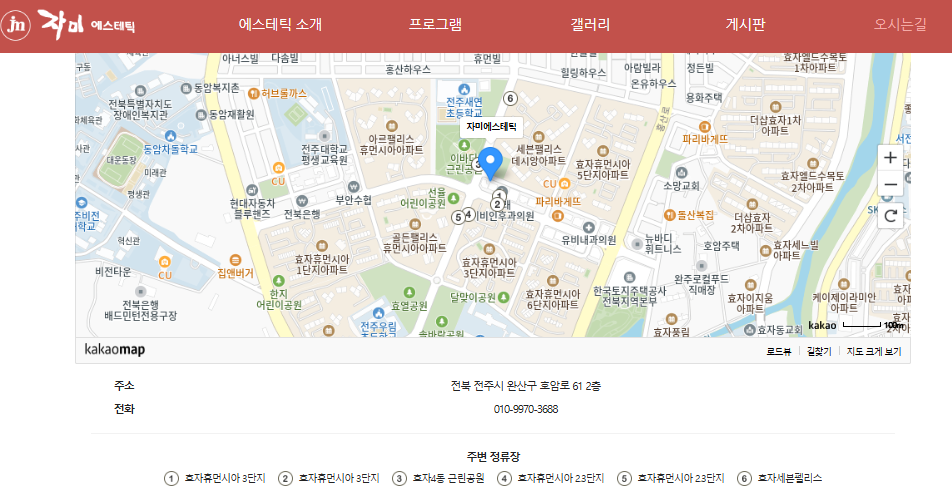Click the 달맞이공원 park icon
952x495 pixels.
503,297
